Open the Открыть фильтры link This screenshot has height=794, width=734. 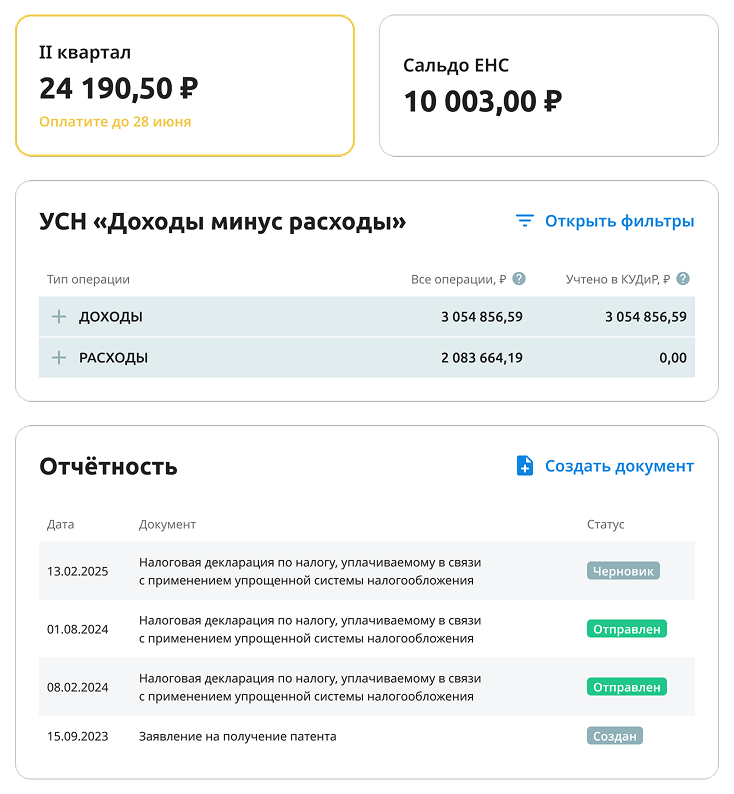pos(619,221)
